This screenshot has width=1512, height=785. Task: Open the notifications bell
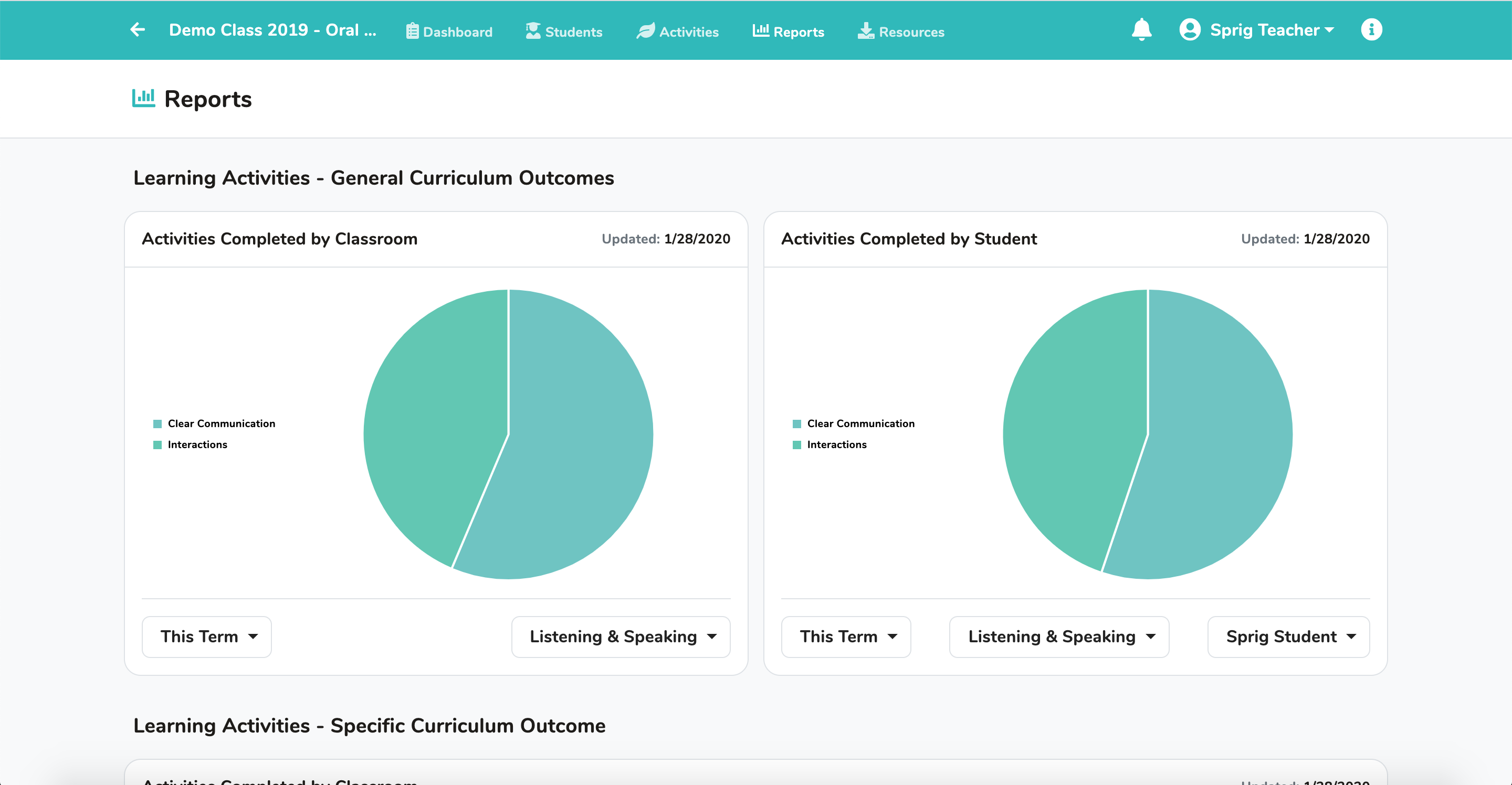coord(1141,29)
